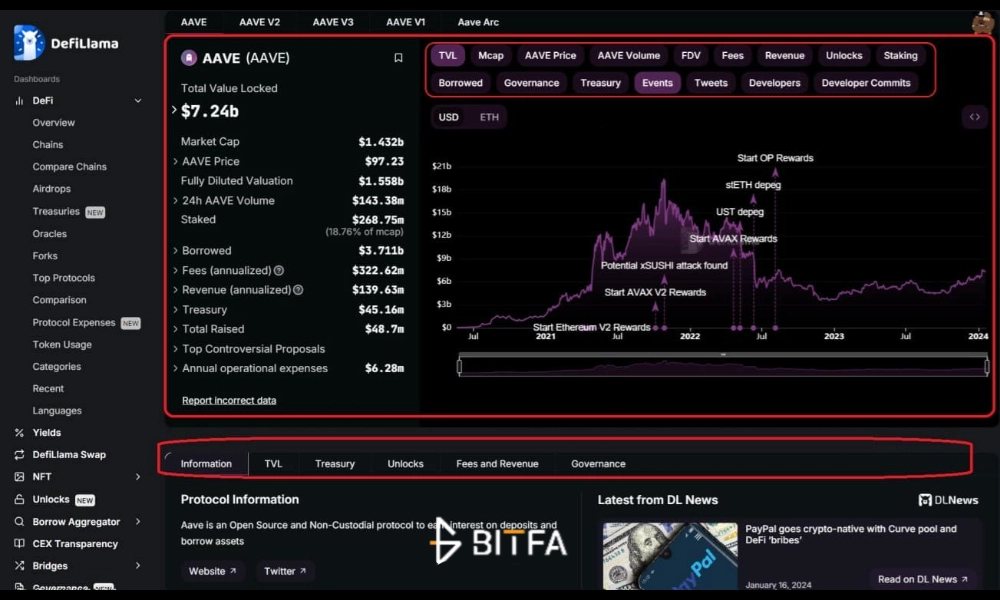Viewport: 1000px width, 600px height.
Task: Click the Borrow Aggregator search icon
Action: pyautogui.click(x=19, y=522)
